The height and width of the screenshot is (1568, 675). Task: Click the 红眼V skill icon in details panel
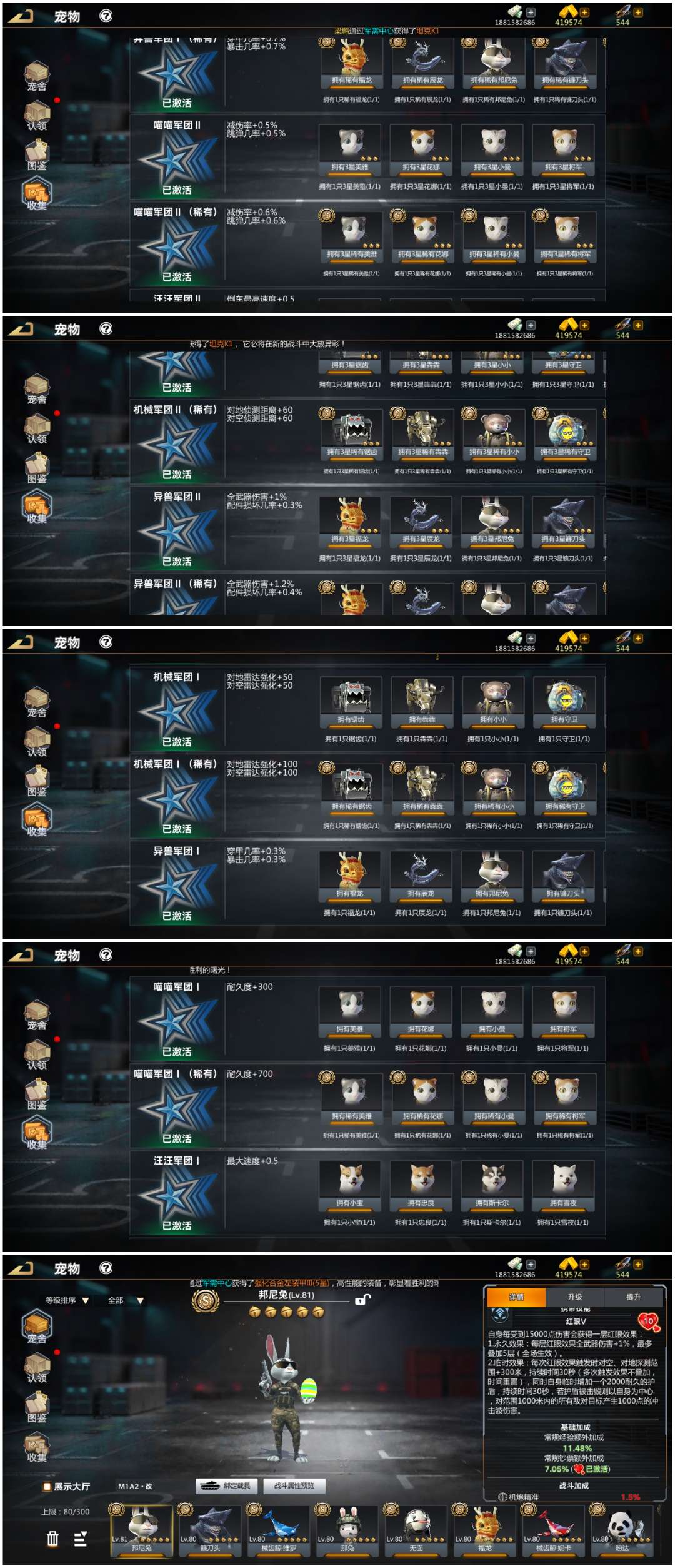(501, 1315)
